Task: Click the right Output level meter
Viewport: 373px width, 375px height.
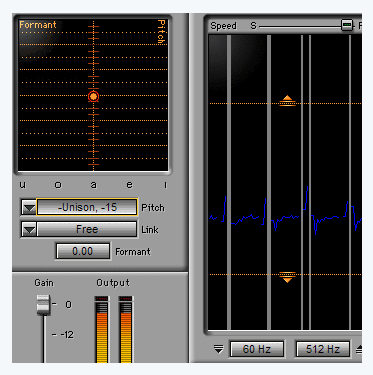Action: tap(126, 329)
